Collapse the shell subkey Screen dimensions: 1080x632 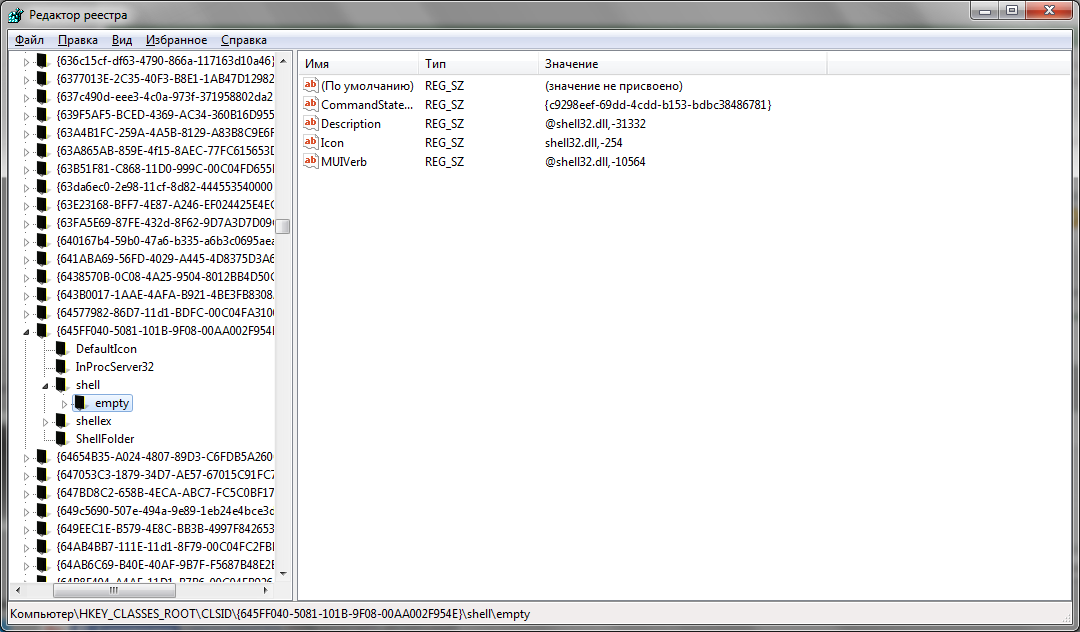pyautogui.click(x=45, y=386)
